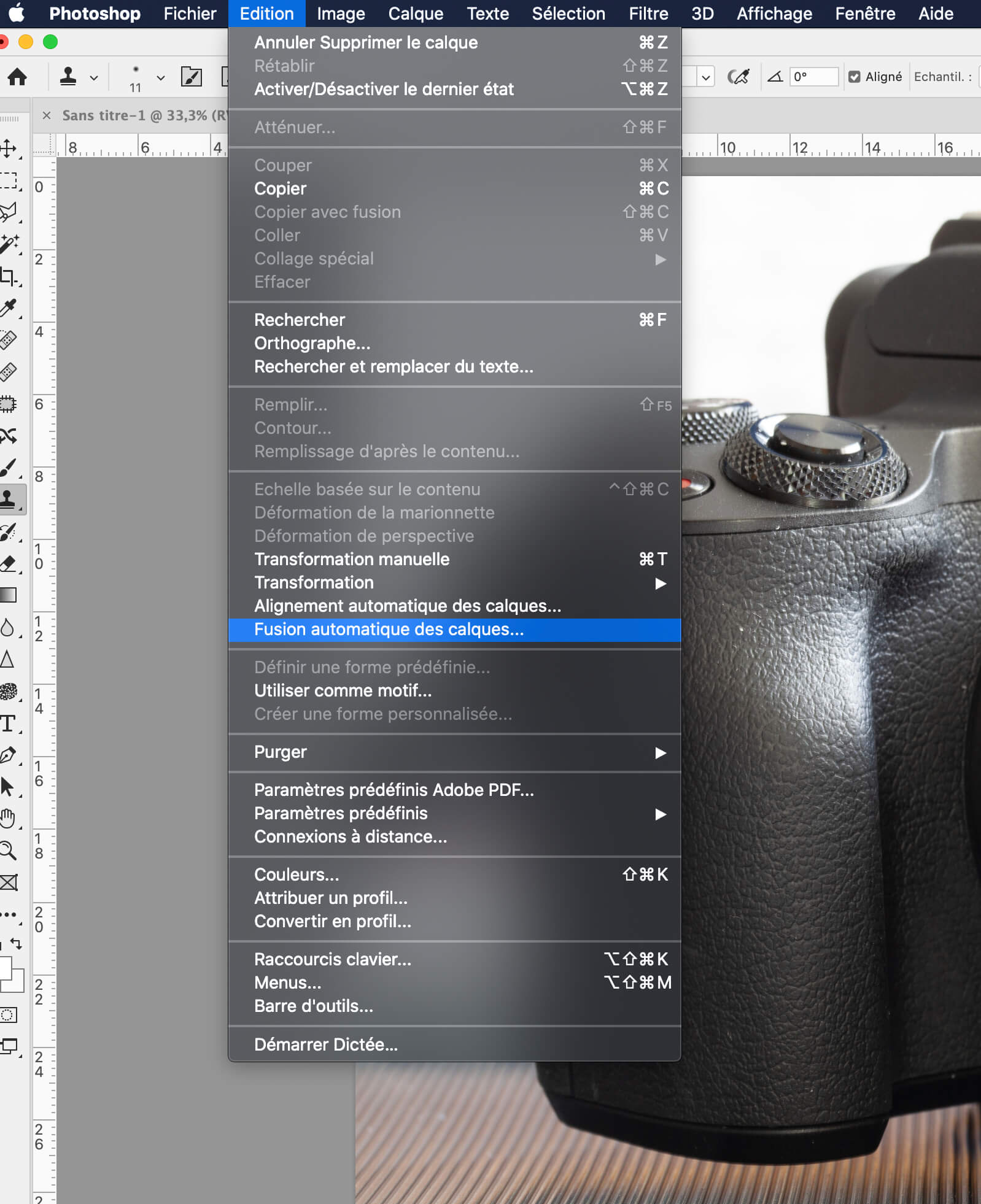Select the Eraser tool
The height and width of the screenshot is (1204, 981).
coord(9,563)
